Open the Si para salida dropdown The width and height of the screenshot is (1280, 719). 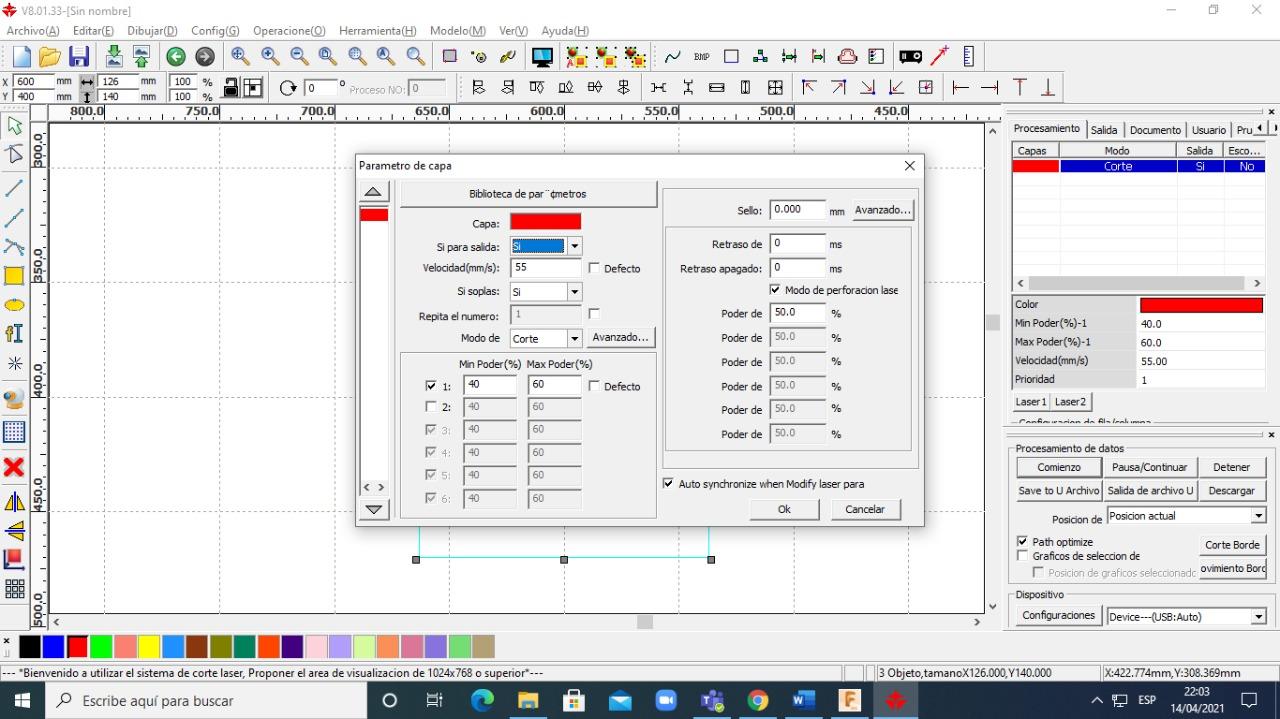[574, 246]
